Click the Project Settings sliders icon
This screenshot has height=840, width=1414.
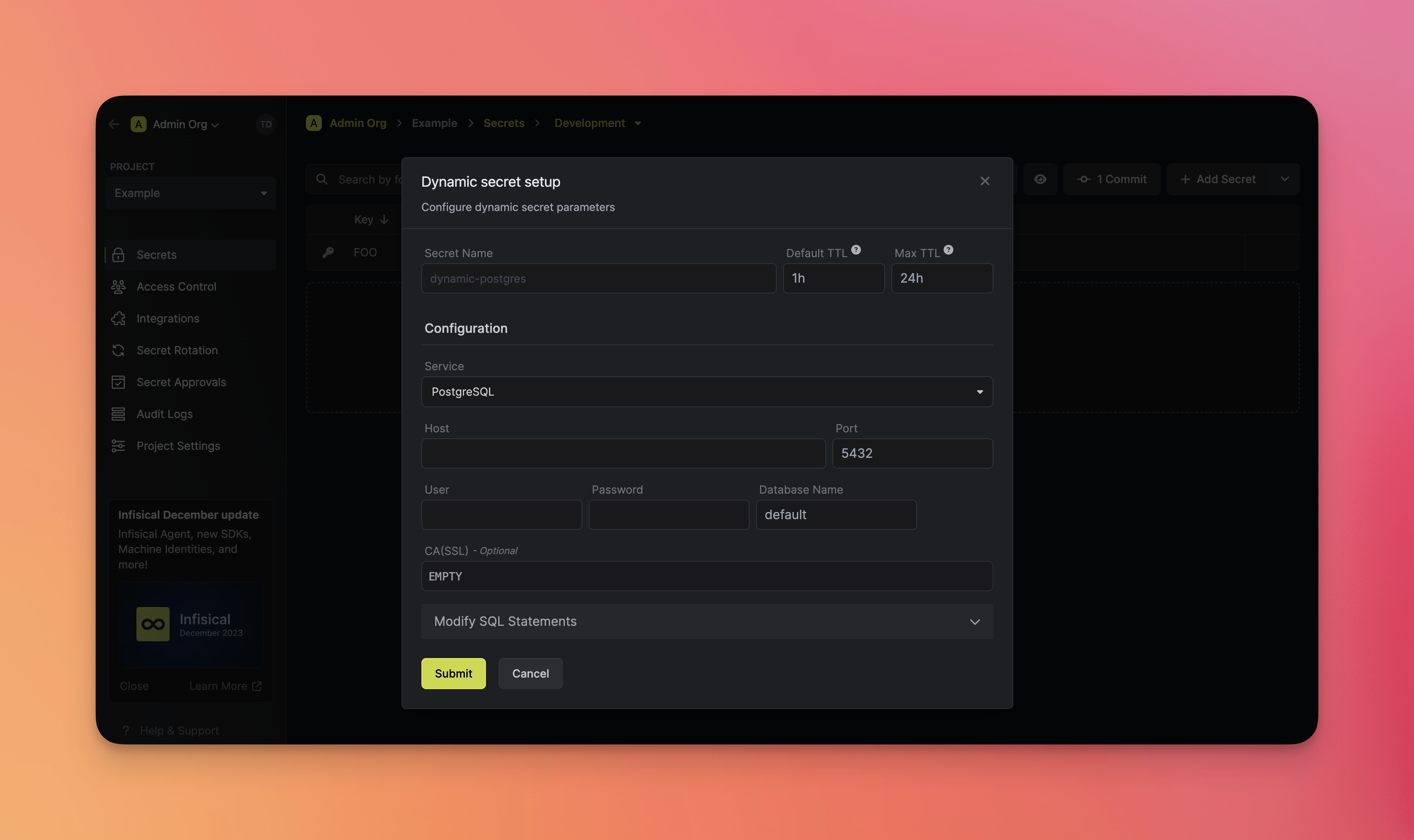(118, 446)
